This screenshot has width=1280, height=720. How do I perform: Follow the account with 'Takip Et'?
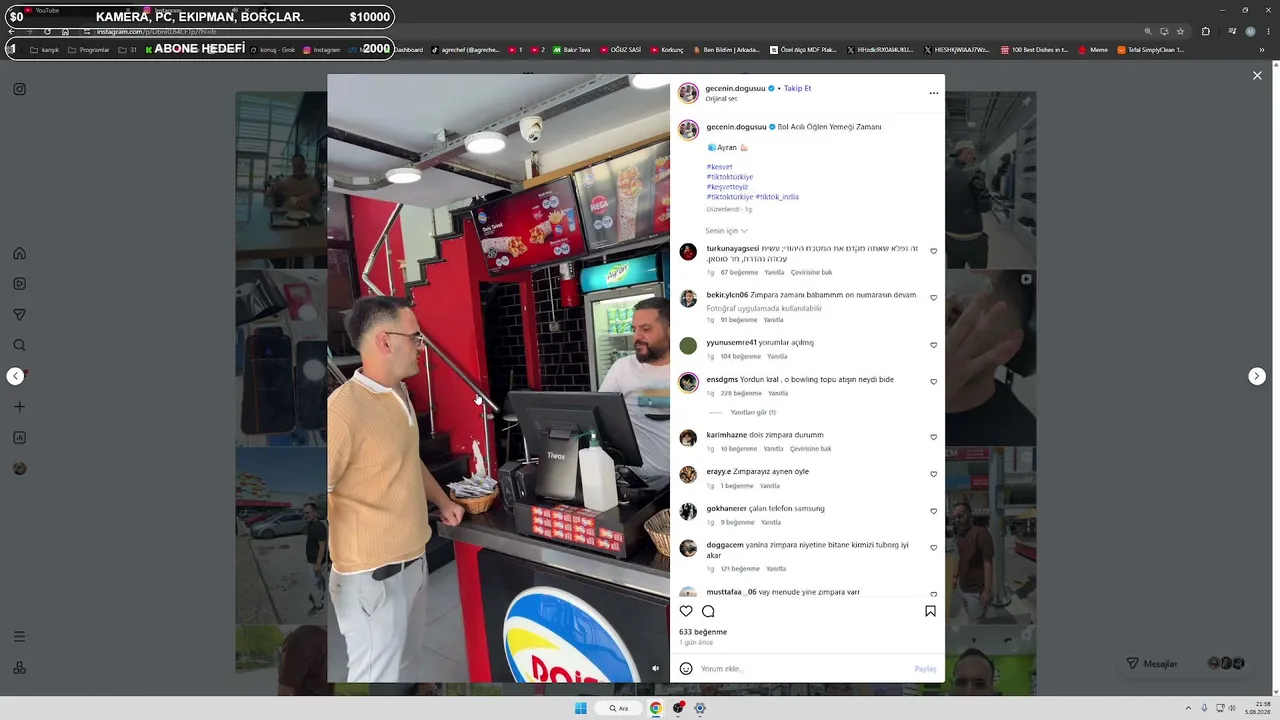pyautogui.click(x=797, y=88)
